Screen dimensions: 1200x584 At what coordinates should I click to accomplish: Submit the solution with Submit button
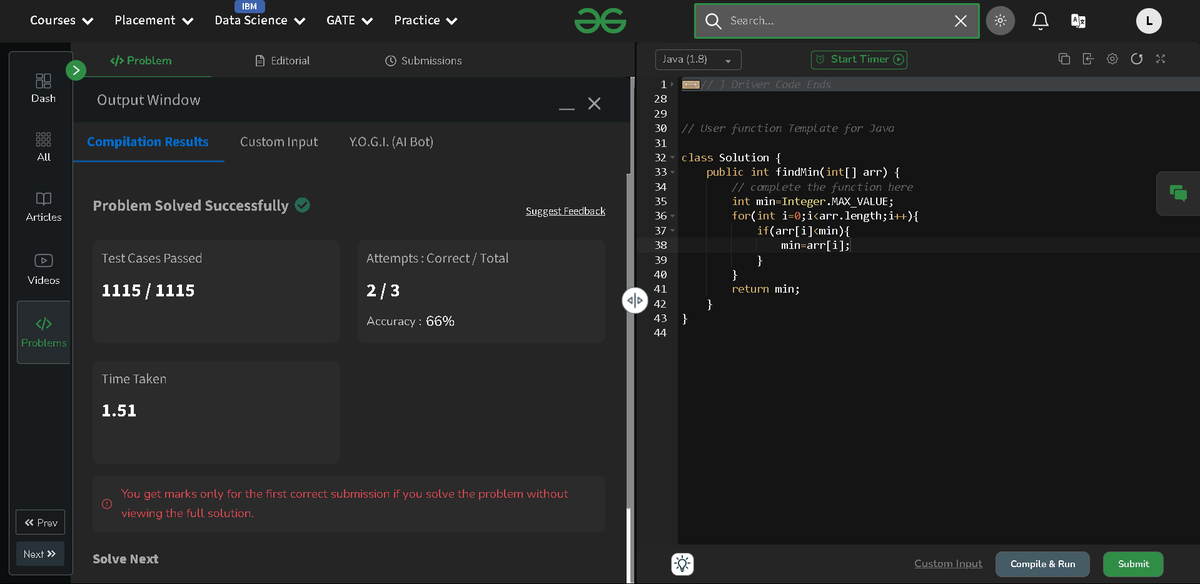tap(1133, 564)
